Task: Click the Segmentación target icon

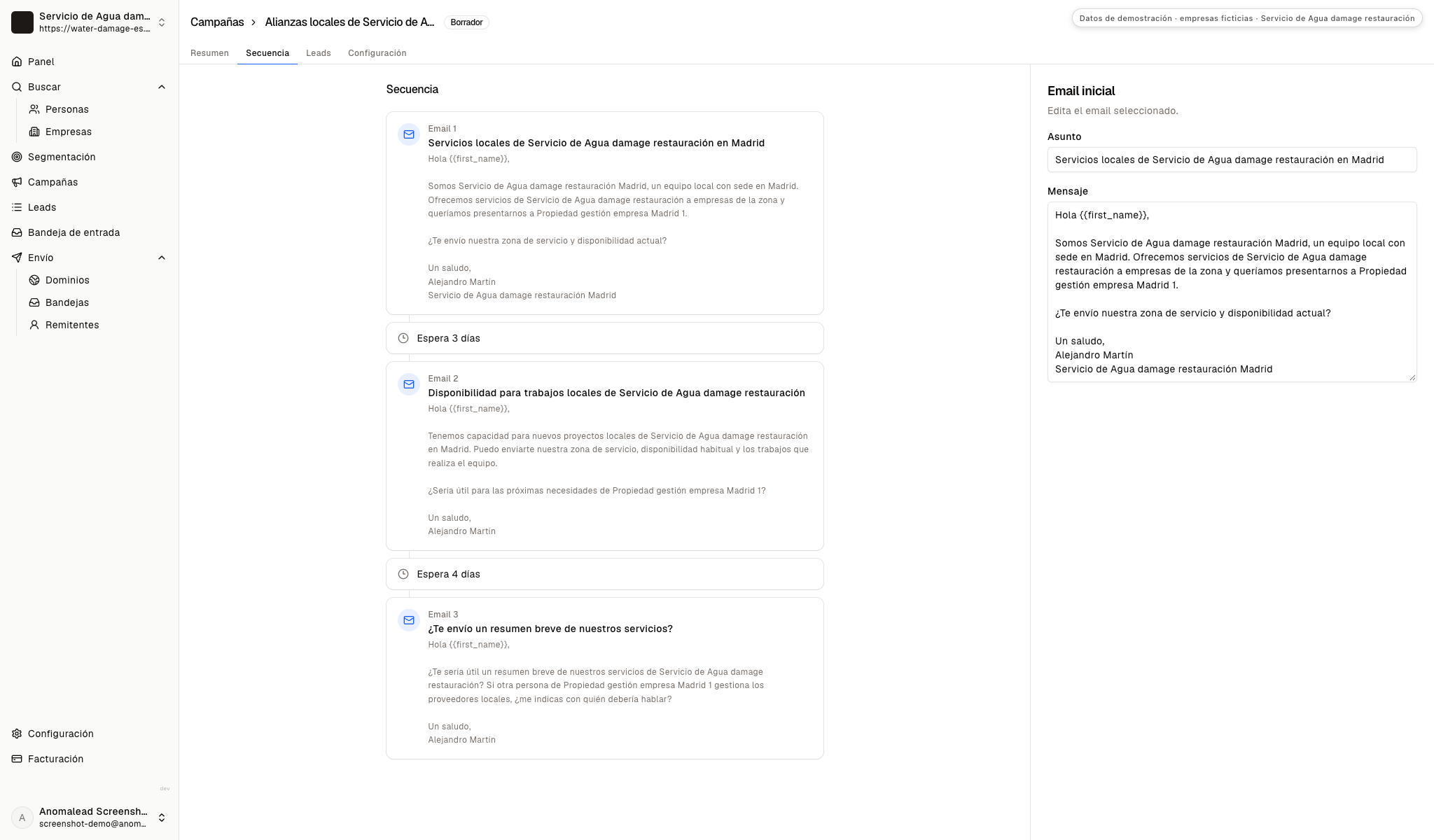Action: tap(17, 157)
